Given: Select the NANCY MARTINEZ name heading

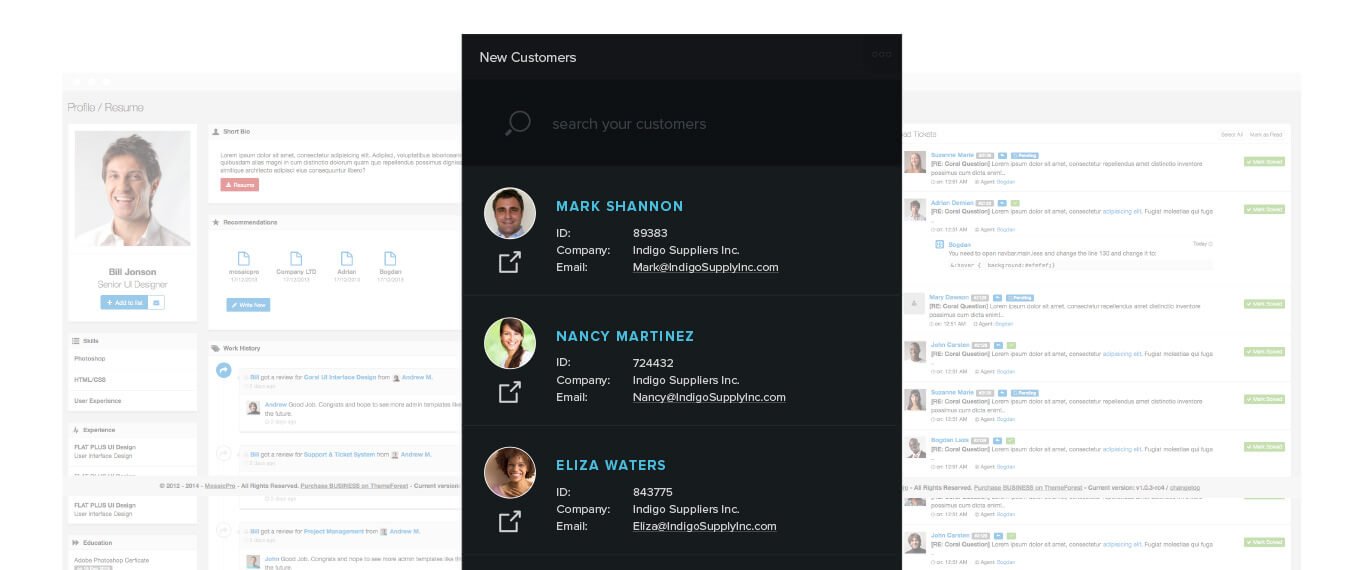Looking at the screenshot, I should point(625,336).
